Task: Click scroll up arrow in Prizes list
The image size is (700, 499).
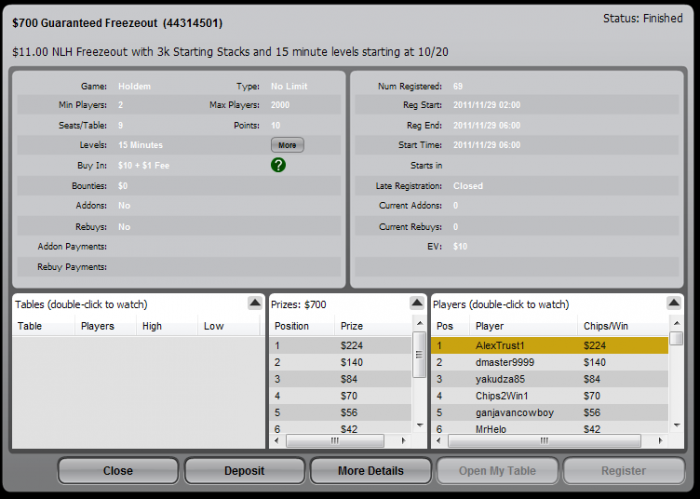Action: (419, 323)
